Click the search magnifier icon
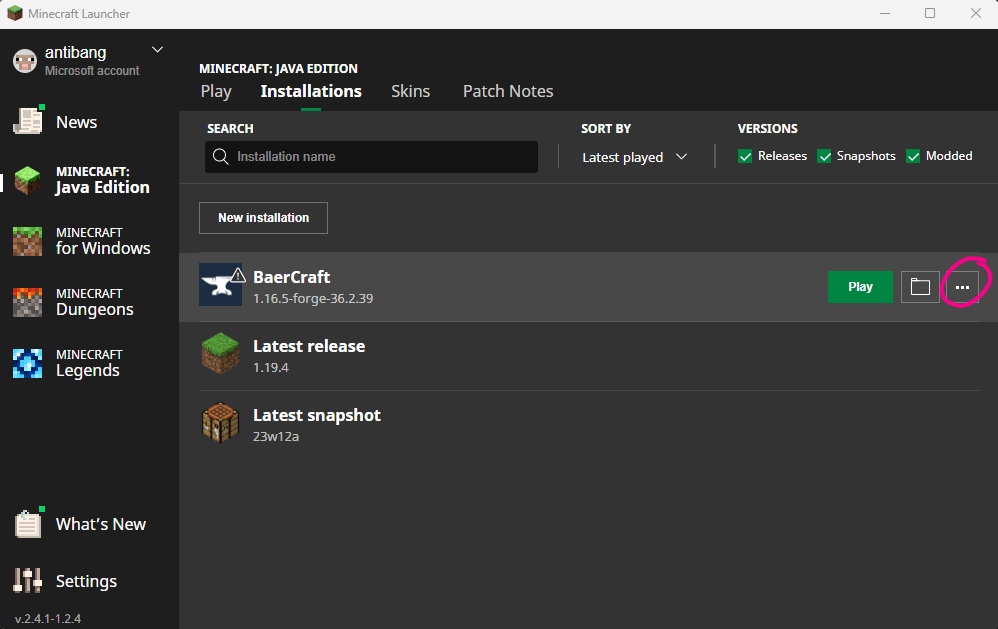Viewport: 998px width, 629px height. [221, 157]
